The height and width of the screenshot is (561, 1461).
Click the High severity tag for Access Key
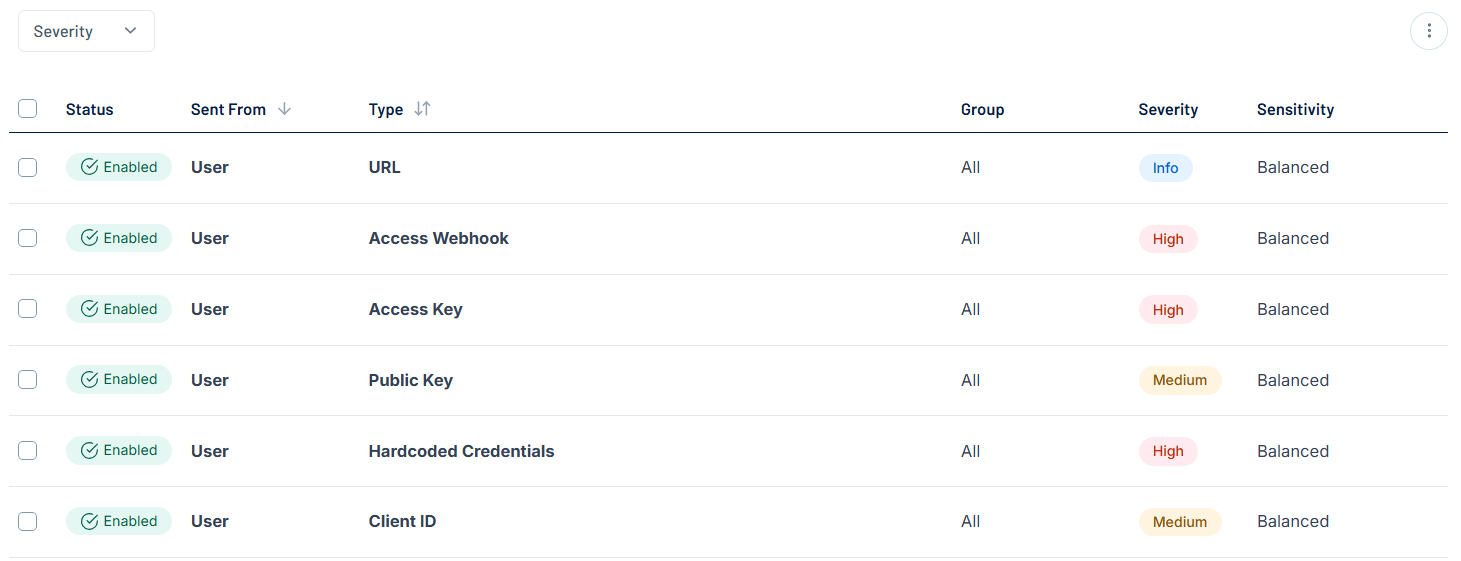tap(1167, 310)
